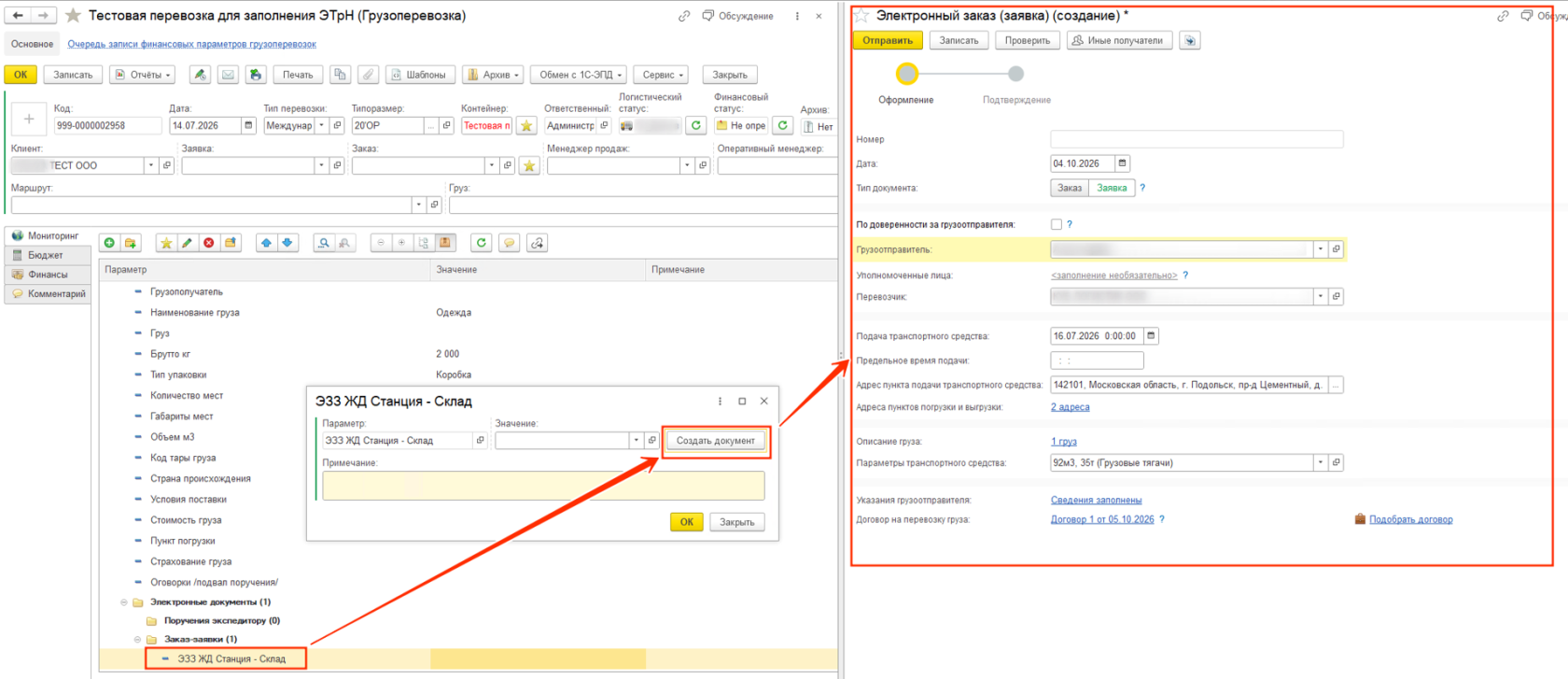
Task: Click the Подтверждение stage marker
Action: (1016, 73)
